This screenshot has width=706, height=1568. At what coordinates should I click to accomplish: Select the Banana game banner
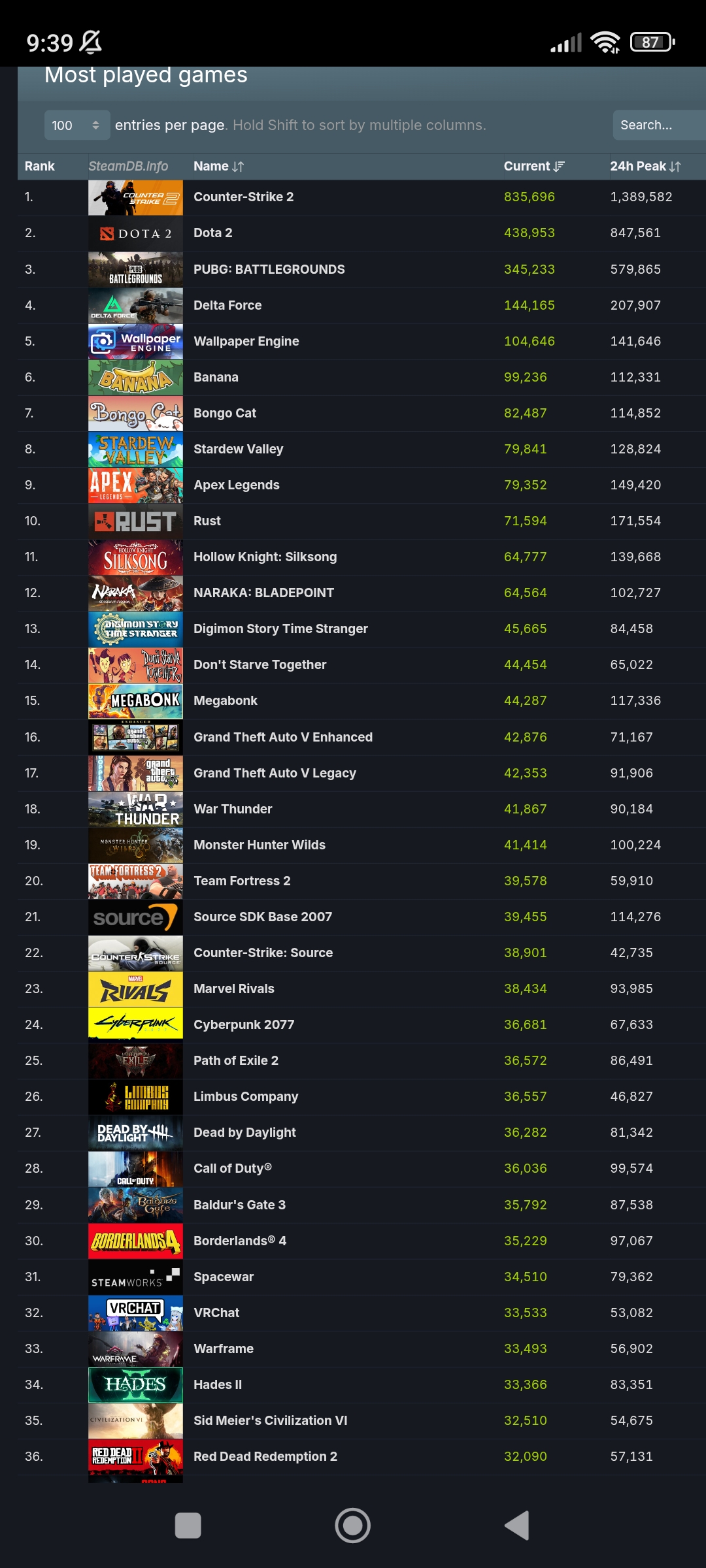pos(135,377)
